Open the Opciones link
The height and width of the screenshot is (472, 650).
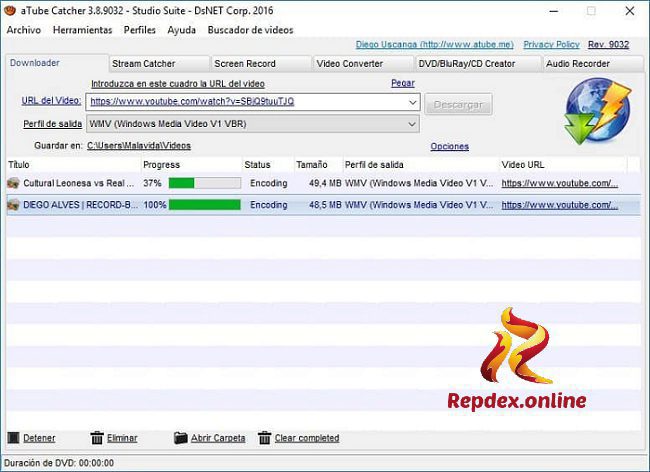449,146
